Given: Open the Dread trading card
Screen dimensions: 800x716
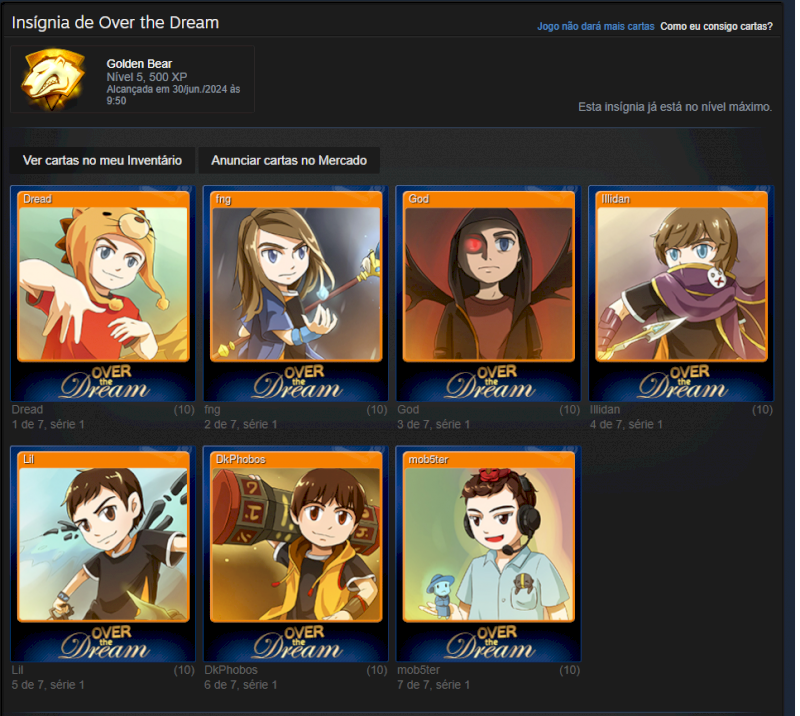Looking at the screenshot, I should [103, 293].
